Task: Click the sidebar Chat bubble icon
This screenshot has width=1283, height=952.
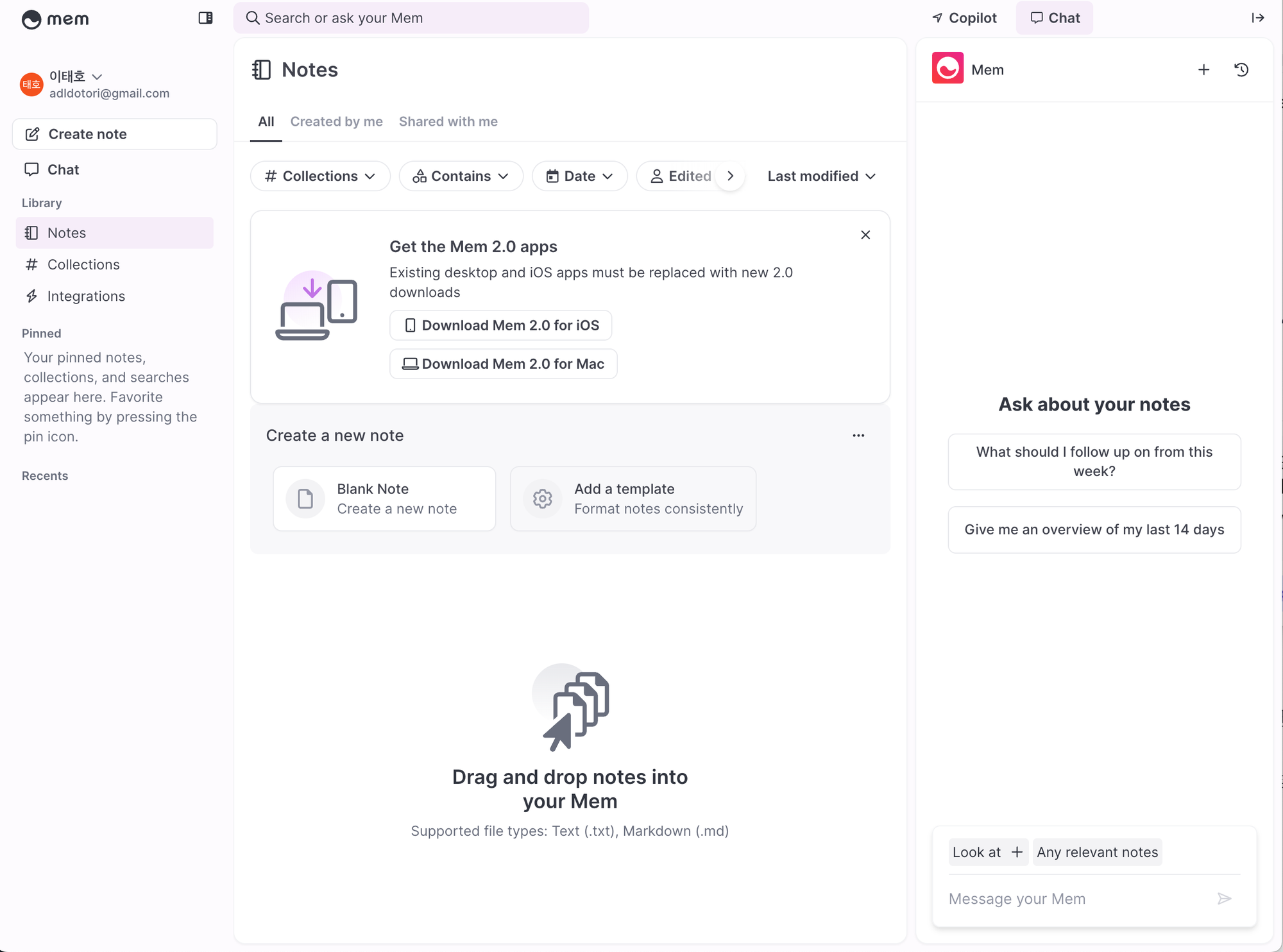Action: (31, 169)
